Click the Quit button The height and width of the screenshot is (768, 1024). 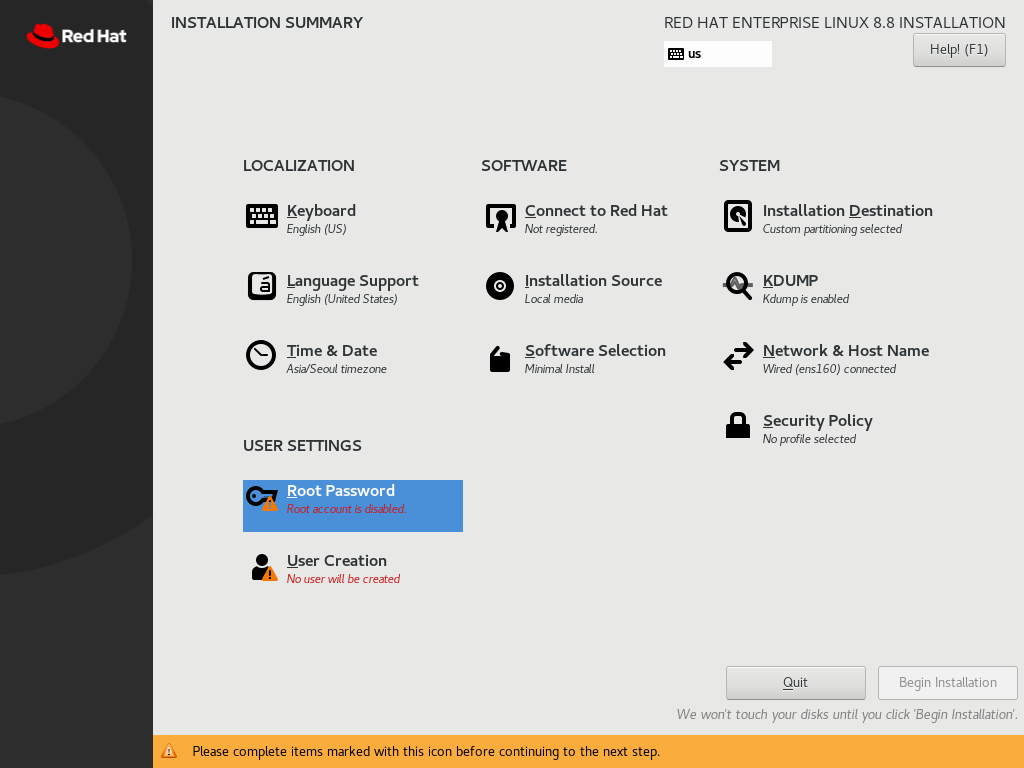point(795,682)
